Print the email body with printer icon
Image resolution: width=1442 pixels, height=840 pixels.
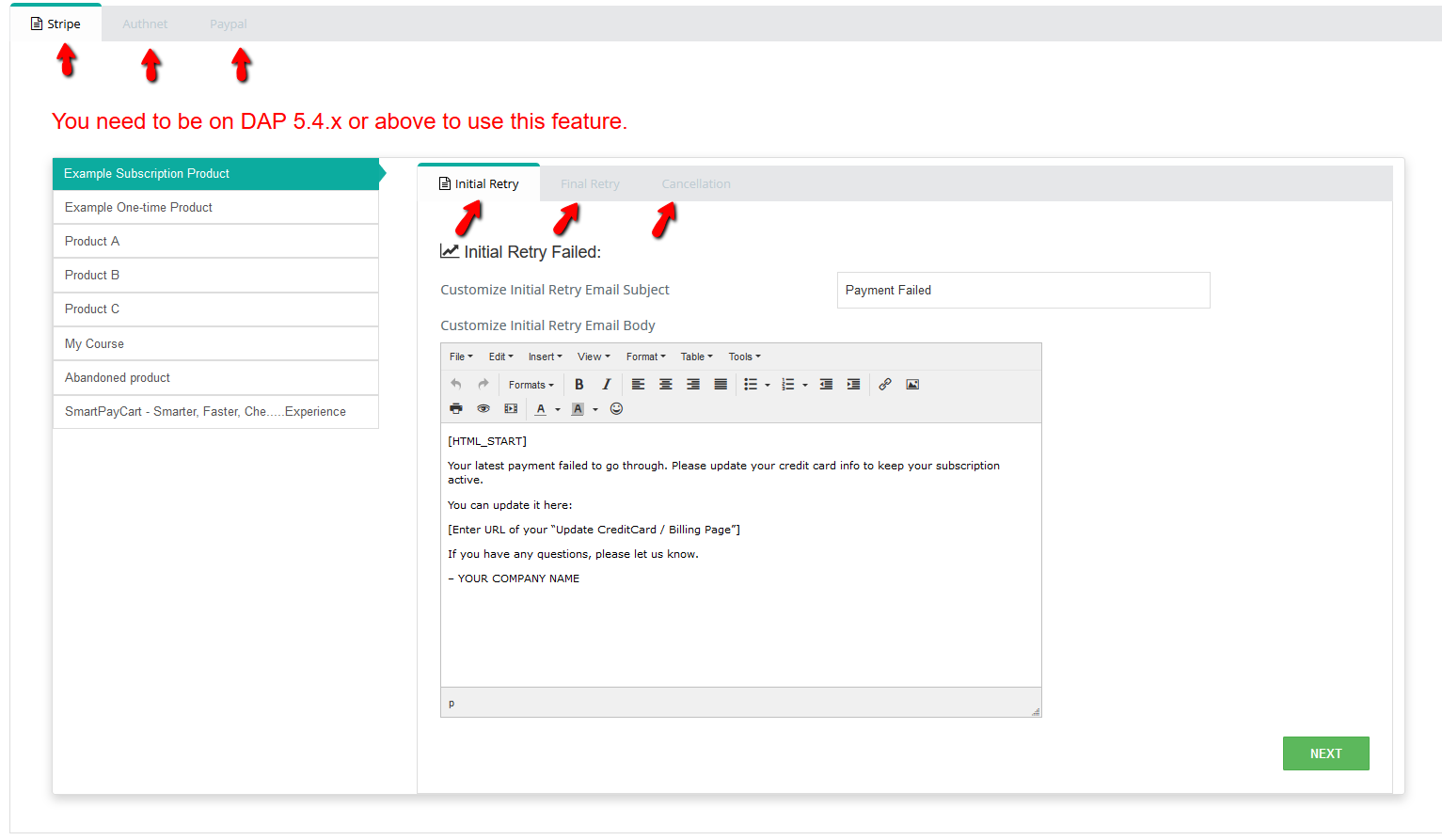(x=456, y=409)
